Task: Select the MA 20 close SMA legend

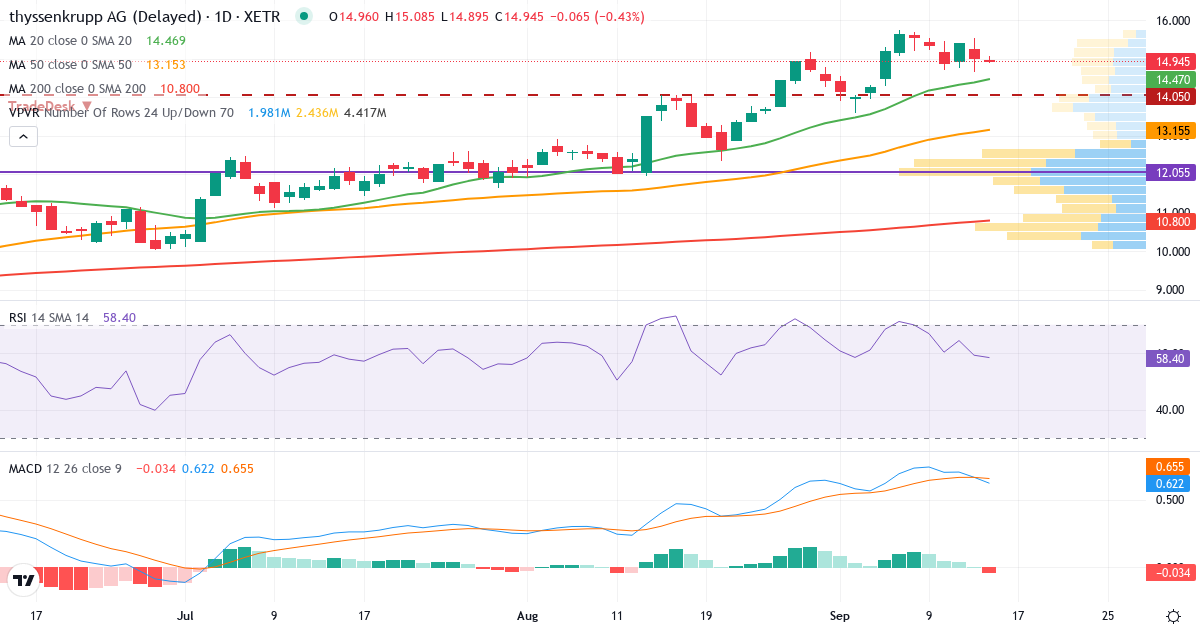Action: pyautogui.click(x=70, y=41)
